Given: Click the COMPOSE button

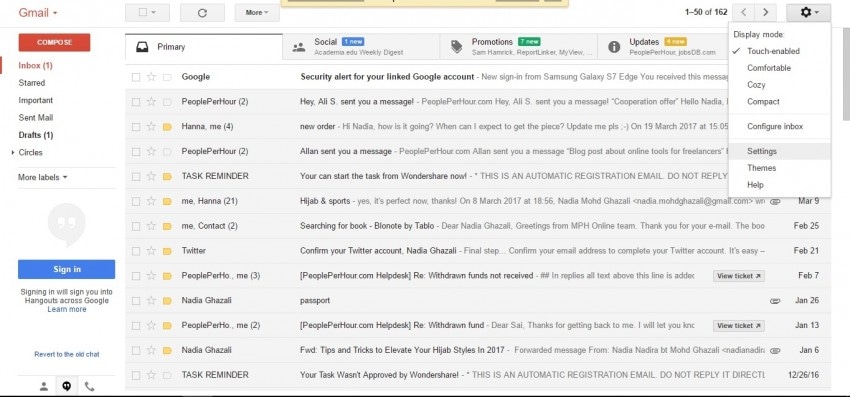Looking at the screenshot, I should 54,42.
